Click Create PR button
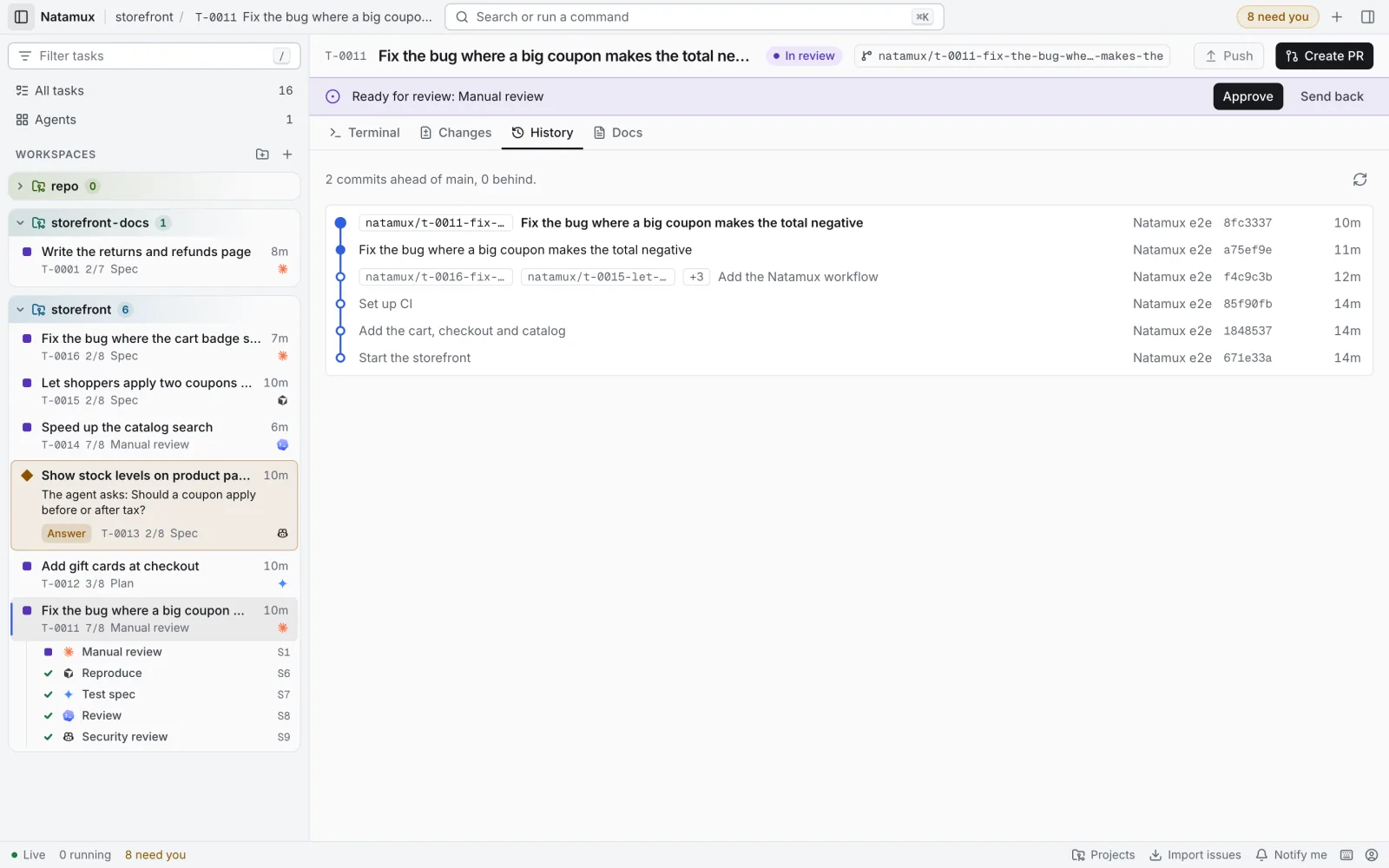This screenshot has width=1389, height=868. (x=1324, y=56)
